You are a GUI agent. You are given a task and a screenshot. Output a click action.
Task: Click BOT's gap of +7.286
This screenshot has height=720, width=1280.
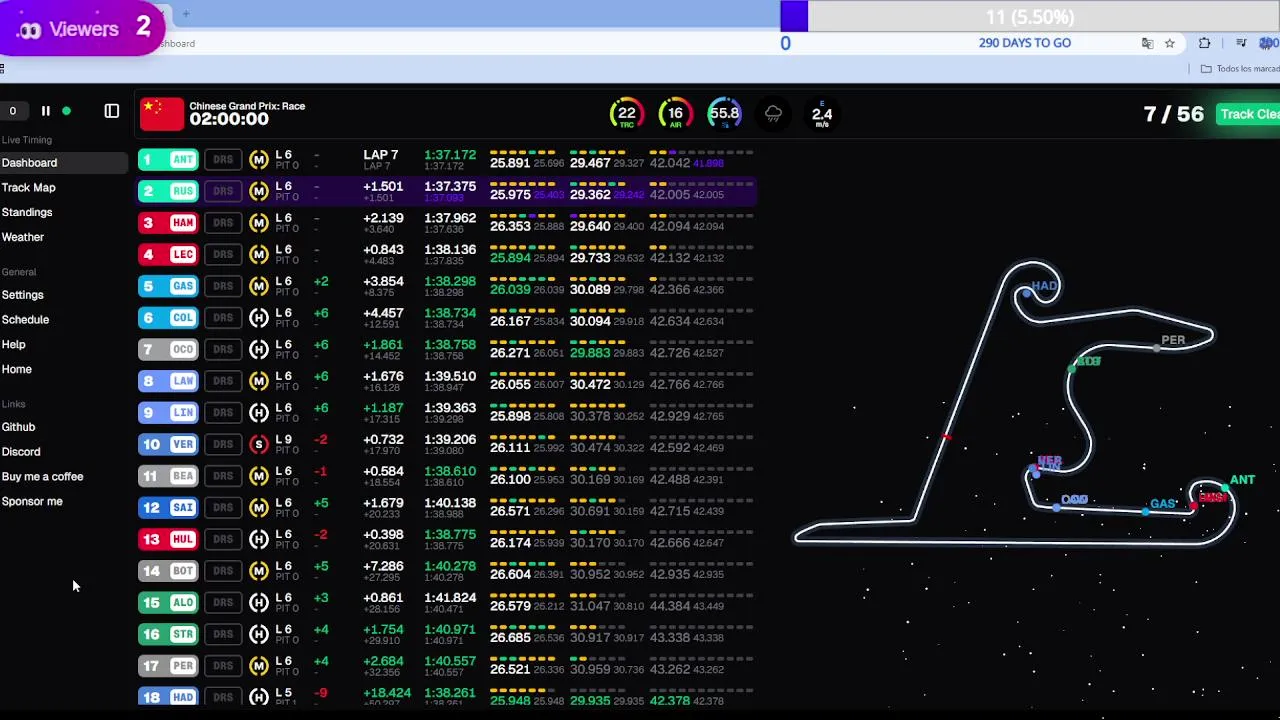click(383, 566)
